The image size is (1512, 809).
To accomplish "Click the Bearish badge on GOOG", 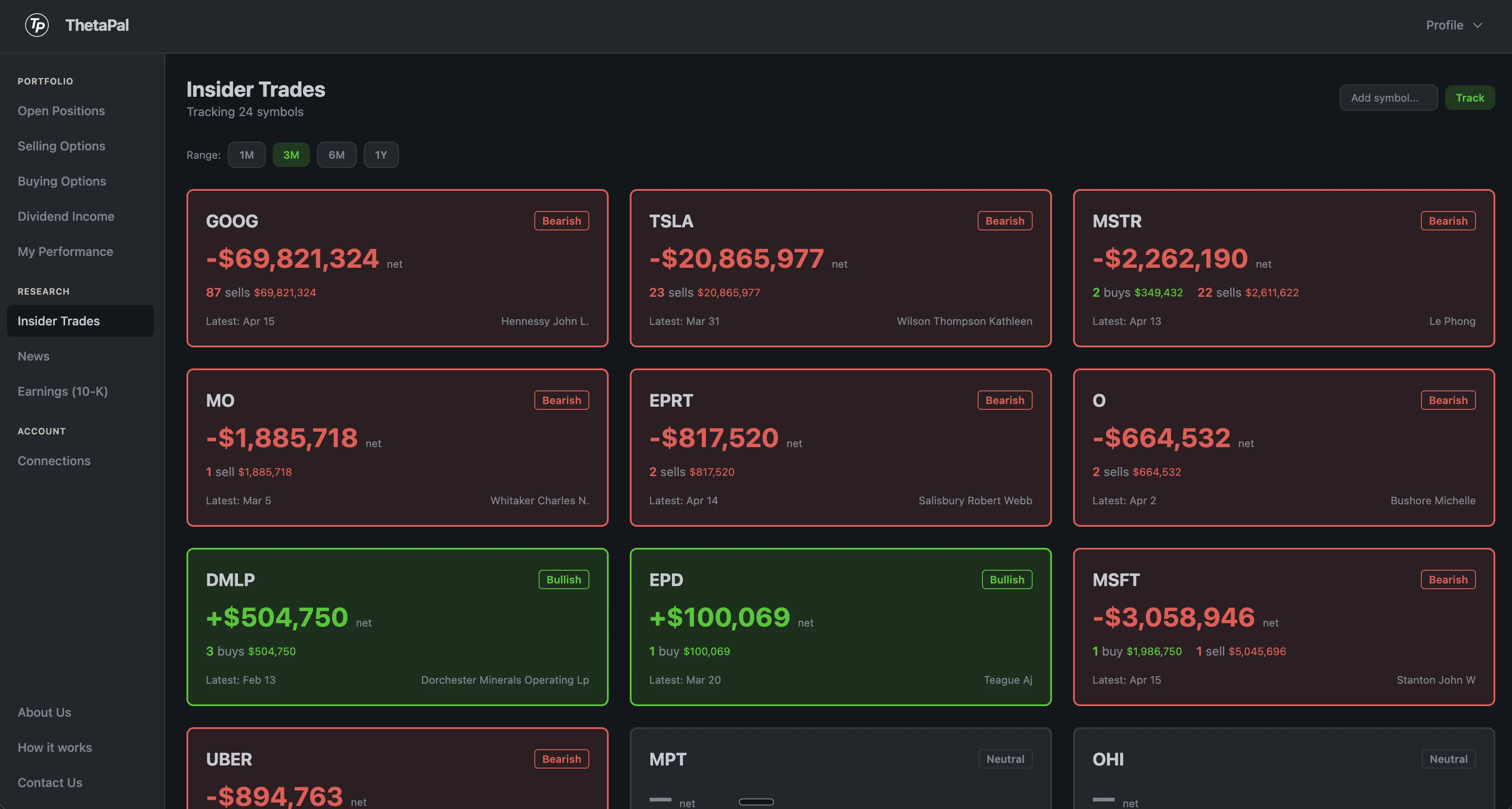I will [561, 221].
